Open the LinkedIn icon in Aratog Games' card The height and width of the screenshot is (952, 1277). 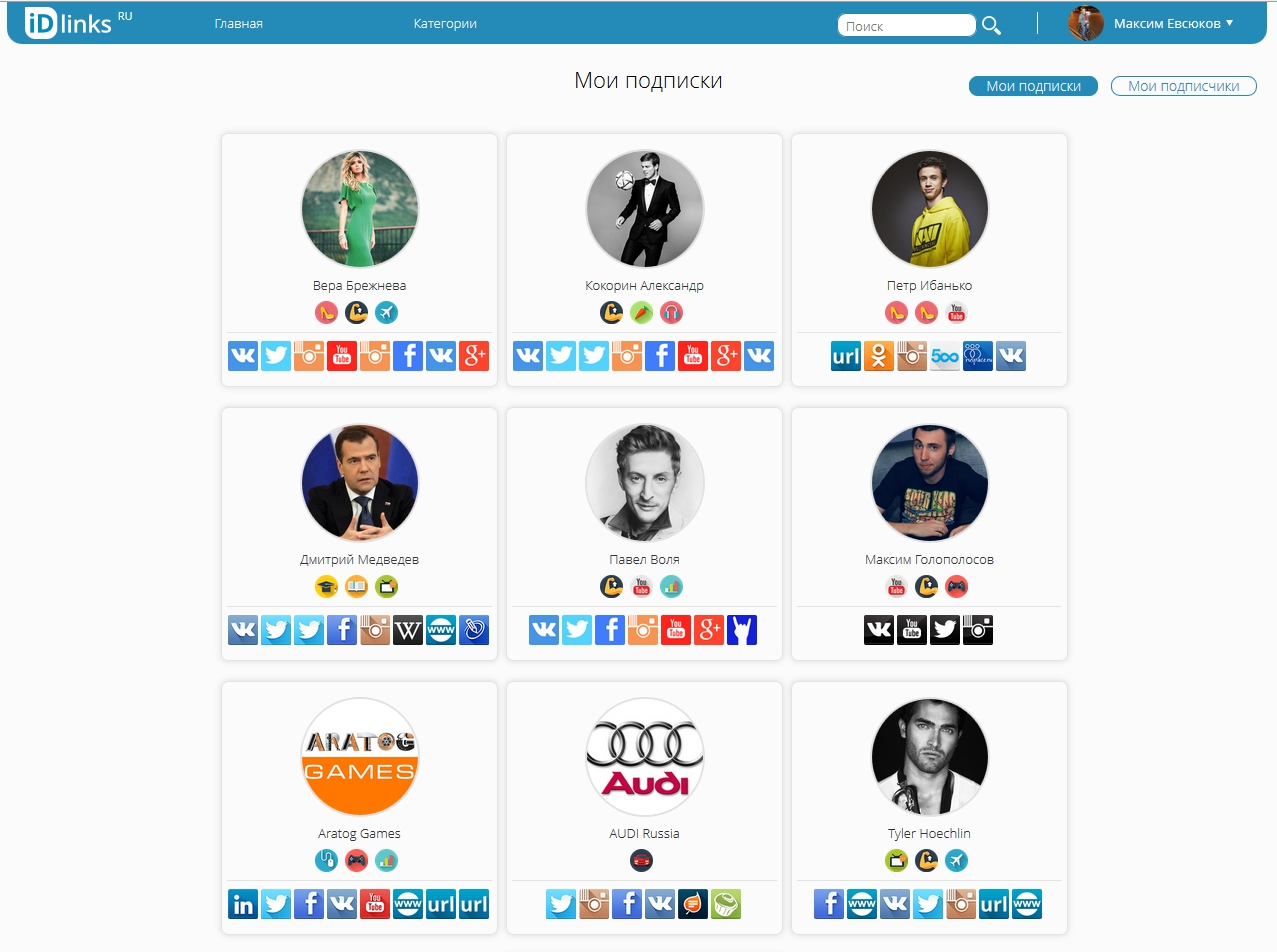243,903
